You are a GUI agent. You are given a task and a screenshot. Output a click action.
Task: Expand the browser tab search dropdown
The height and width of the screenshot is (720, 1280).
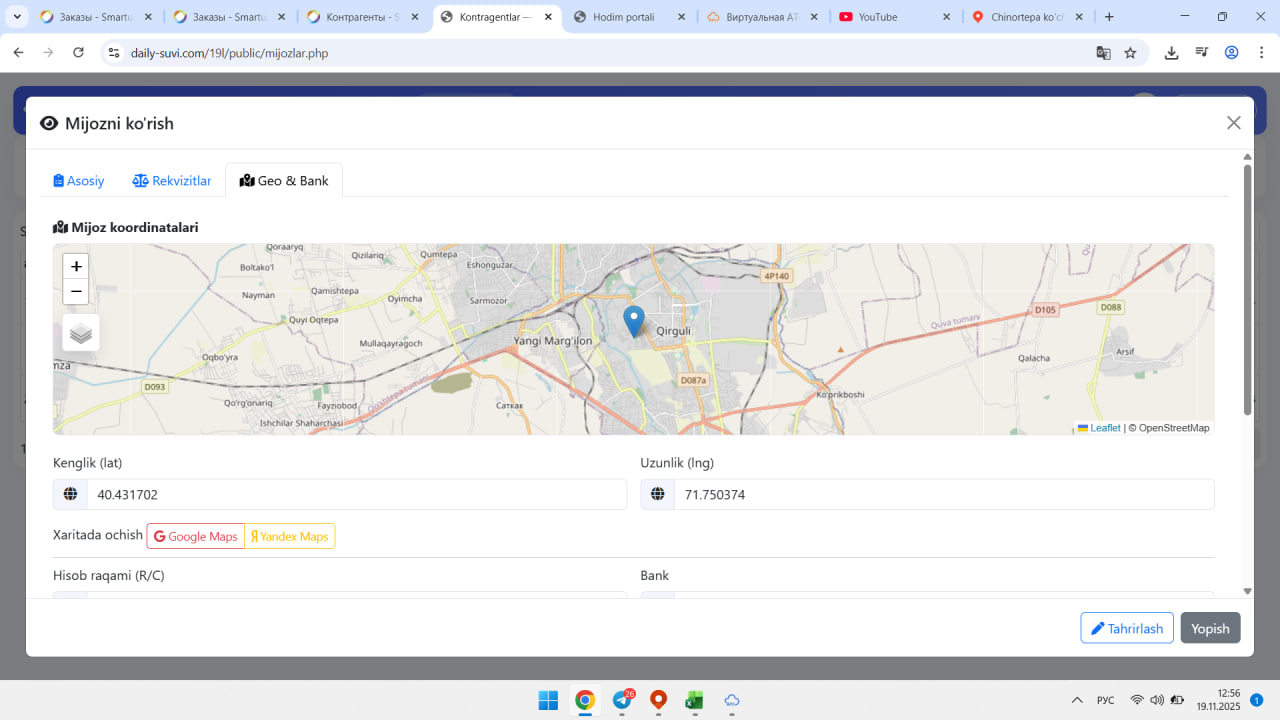coord(17,17)
